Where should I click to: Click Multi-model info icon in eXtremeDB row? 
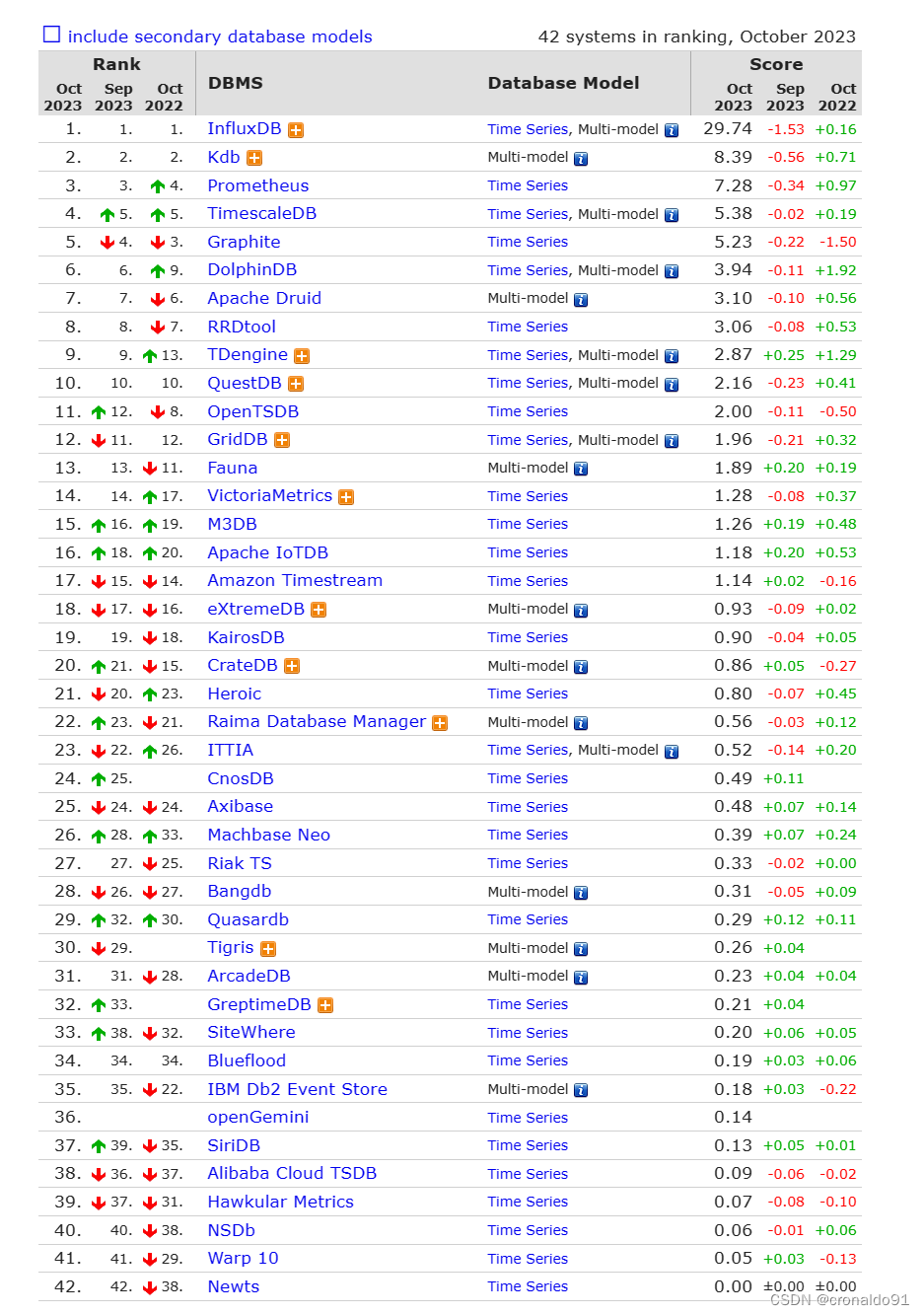coord(581,611)
